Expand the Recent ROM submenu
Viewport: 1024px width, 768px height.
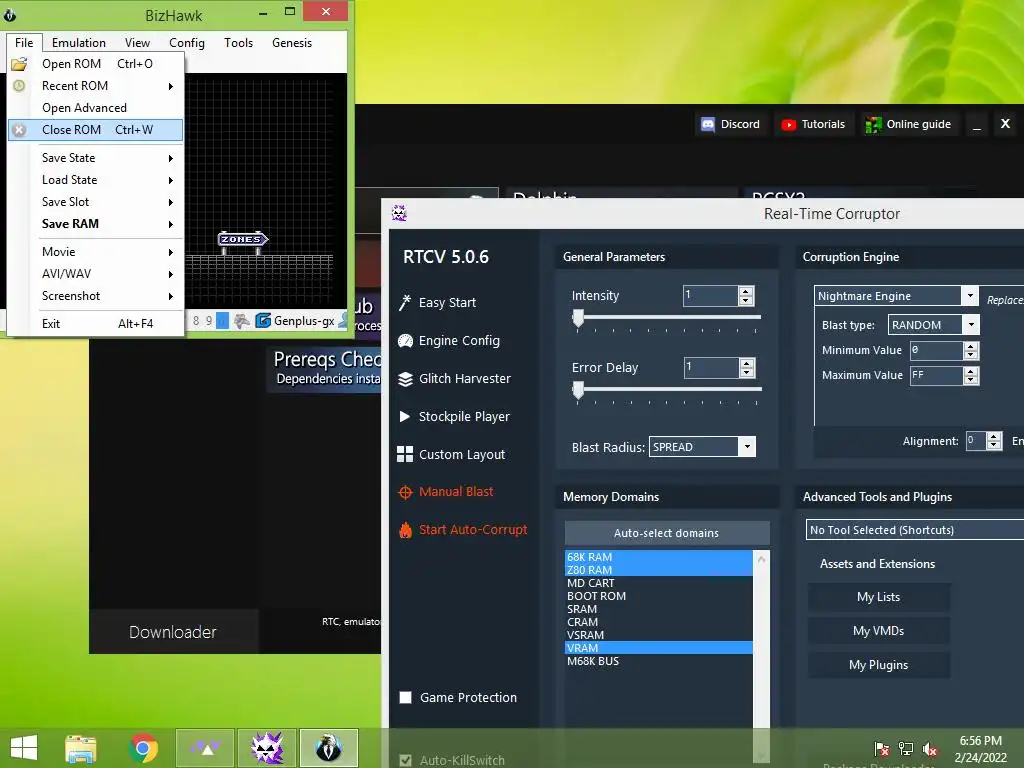[x=171, y=86]
